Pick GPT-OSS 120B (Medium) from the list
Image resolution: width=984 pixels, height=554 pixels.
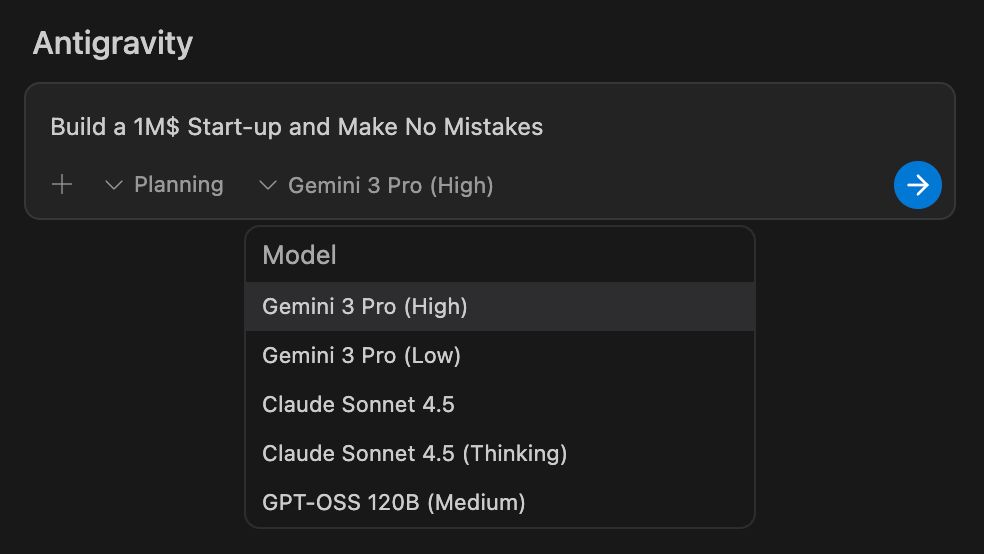pyautogui.click(x=393, y=502)
